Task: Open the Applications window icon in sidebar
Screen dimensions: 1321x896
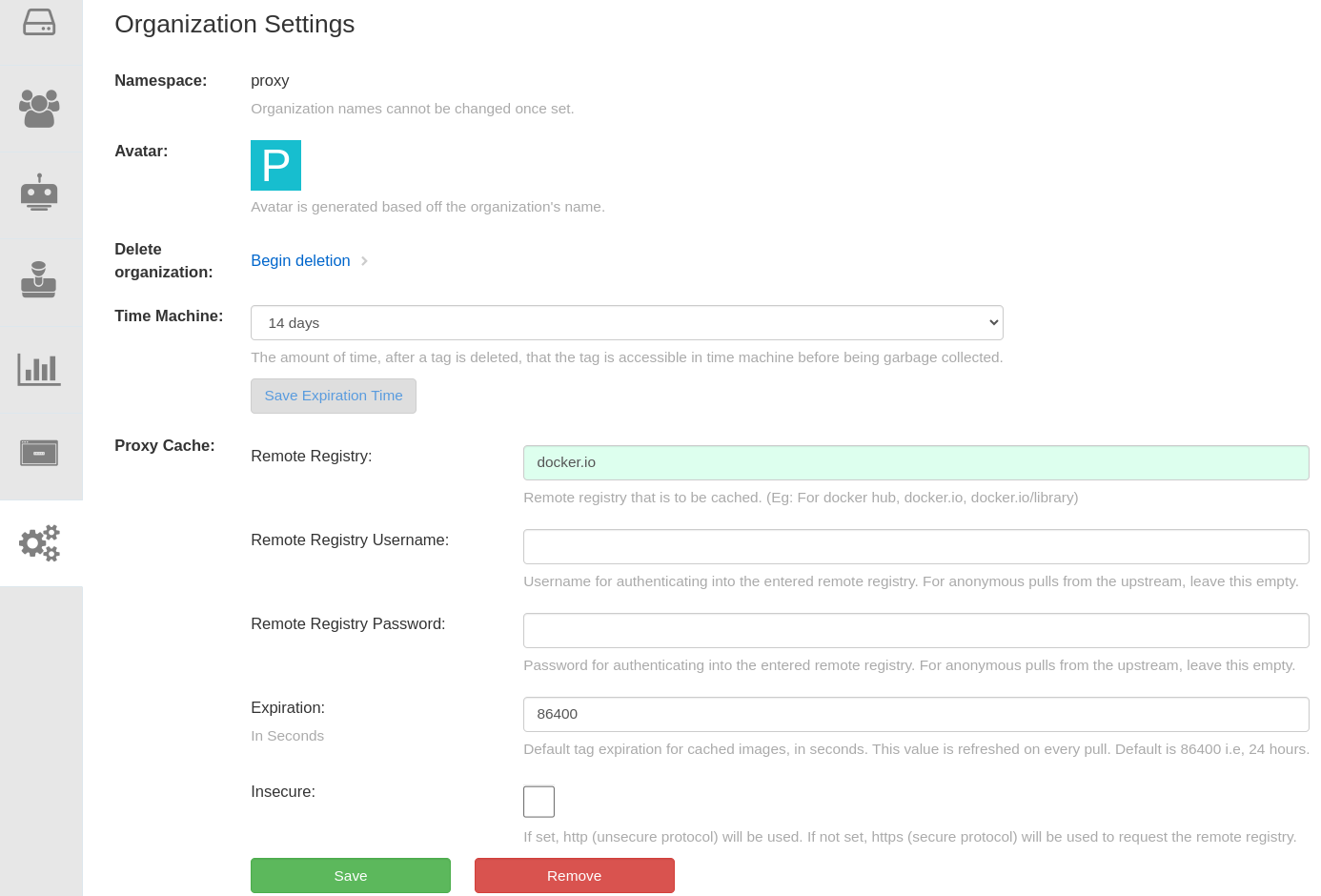Action: tap(39, 453)
